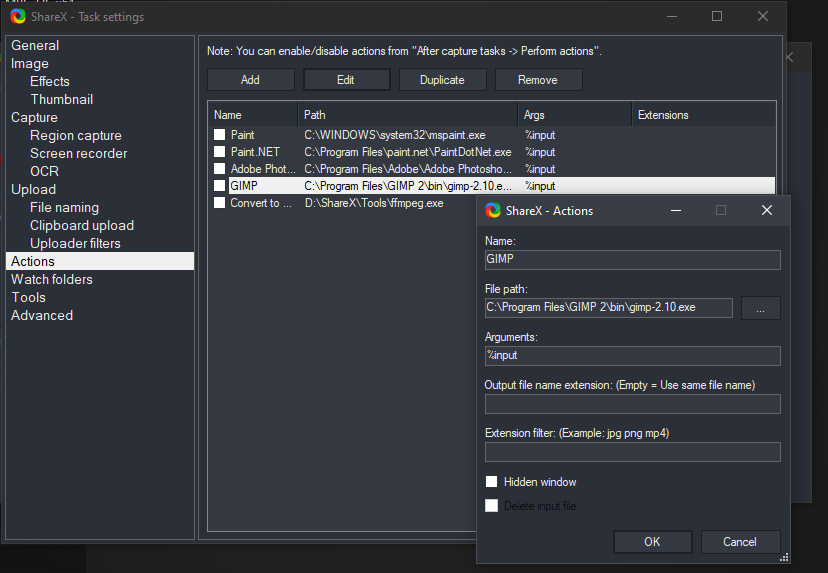The width and height of the screenshot is (828, 573).
Task: Select Region capture settings
Action: [x=76, y=135]
